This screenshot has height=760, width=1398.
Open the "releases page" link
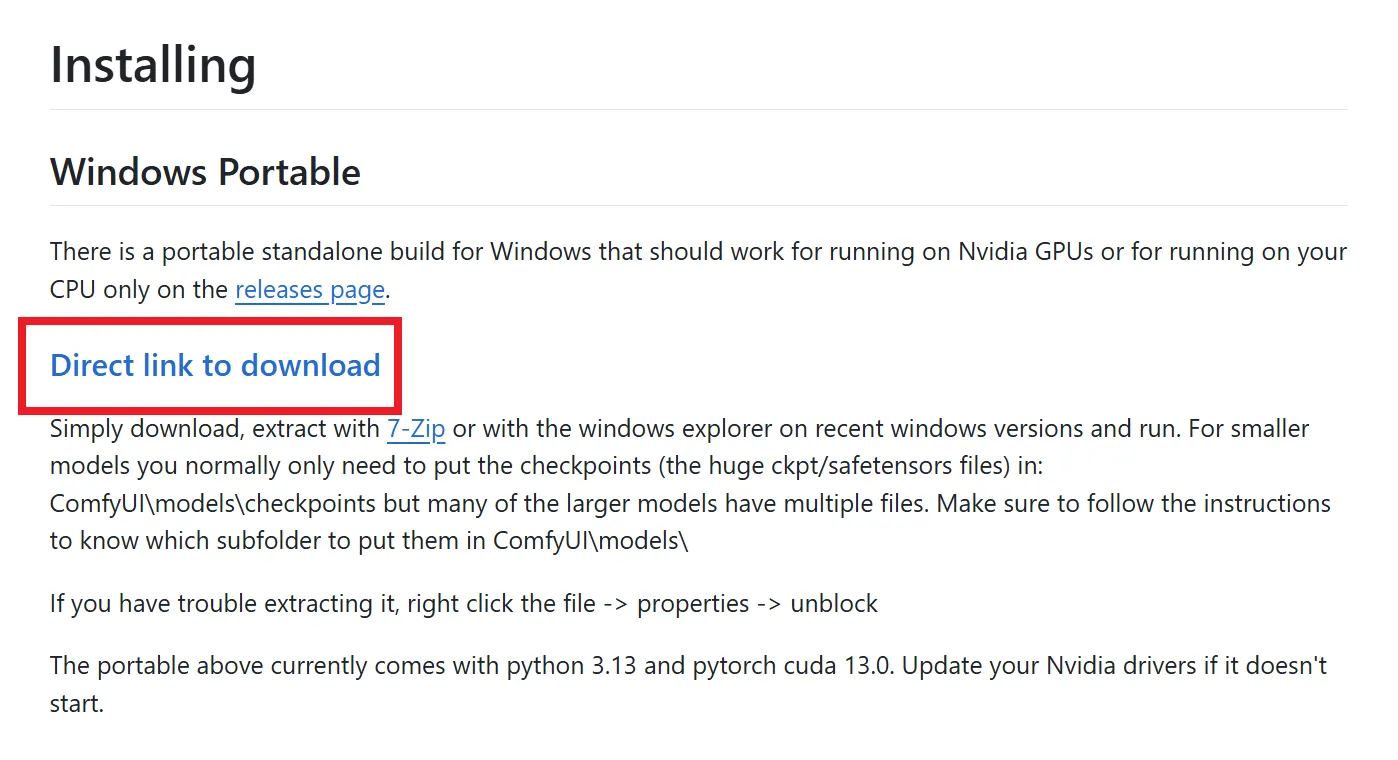pos(309,290)
